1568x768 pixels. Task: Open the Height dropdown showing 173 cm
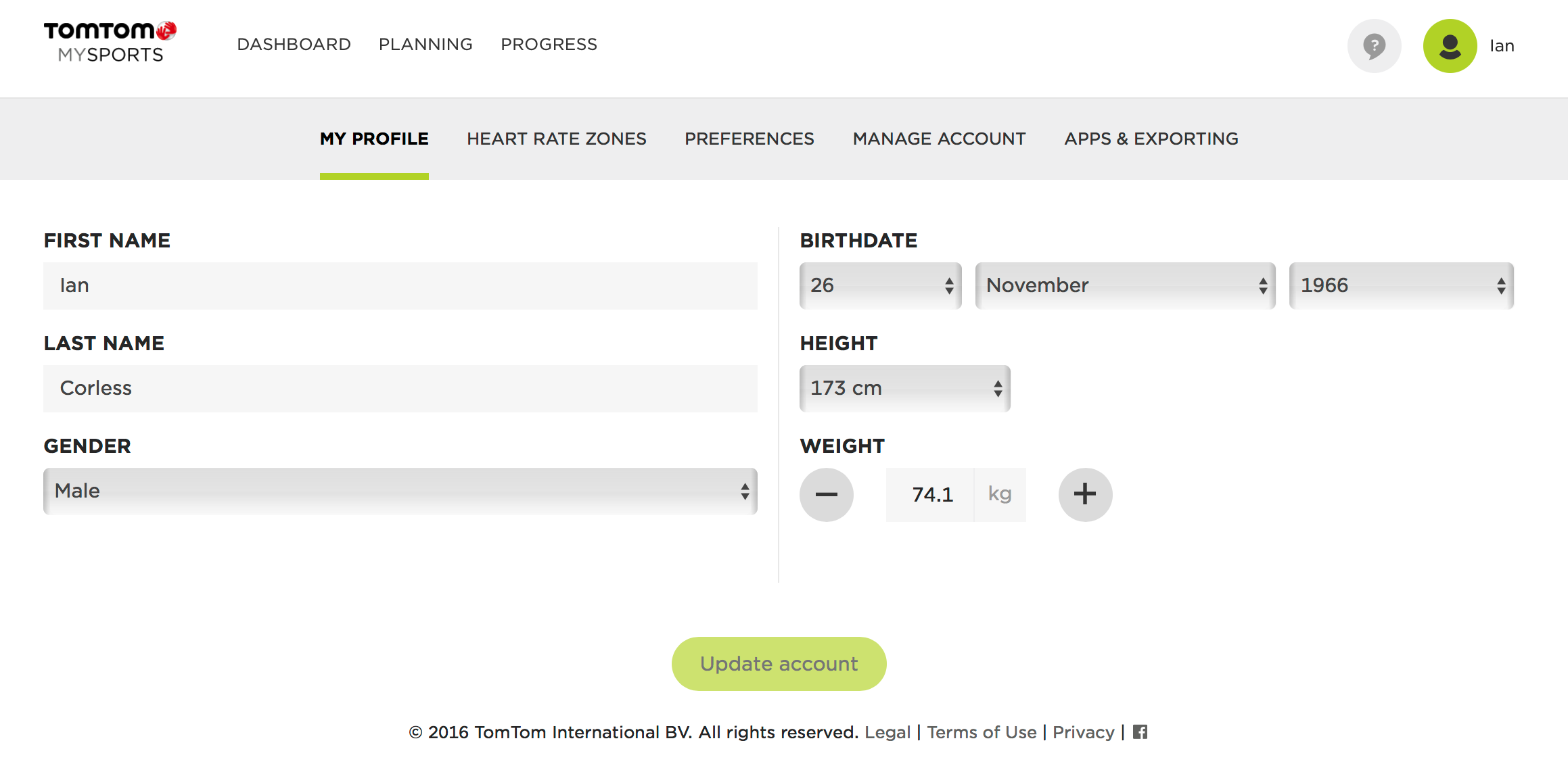click(x=905, y=388)
